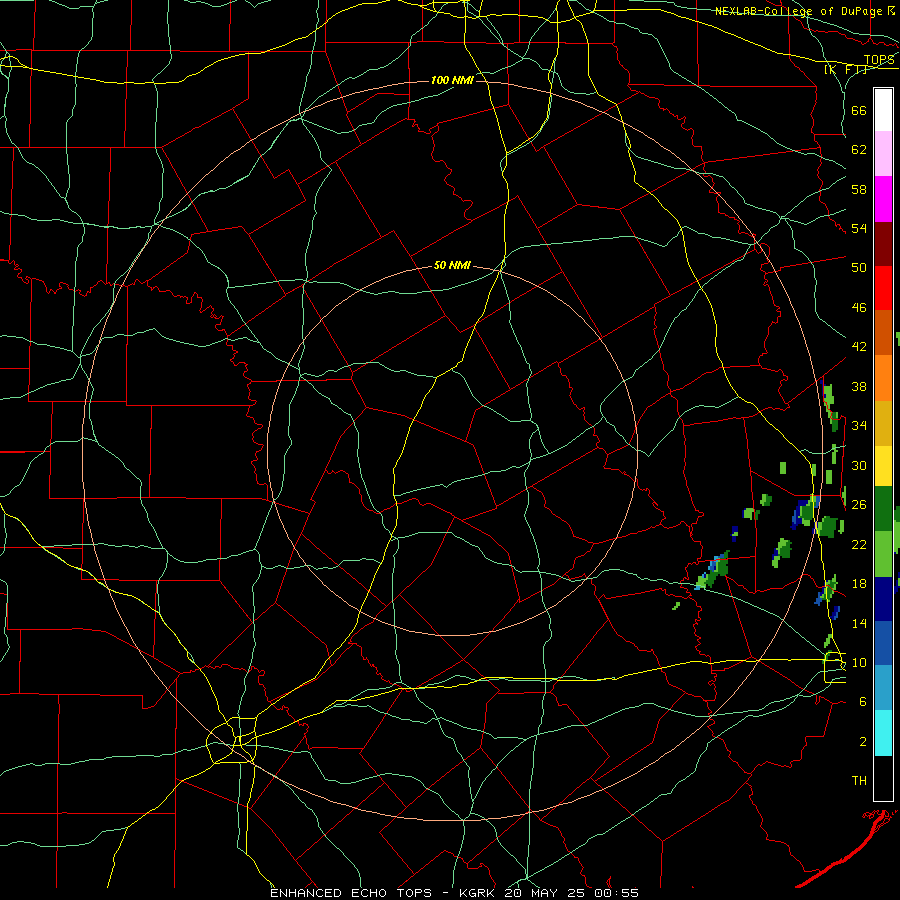Click the light green legend band
This screenshot has height=900, width=900.
pos(883,554)
